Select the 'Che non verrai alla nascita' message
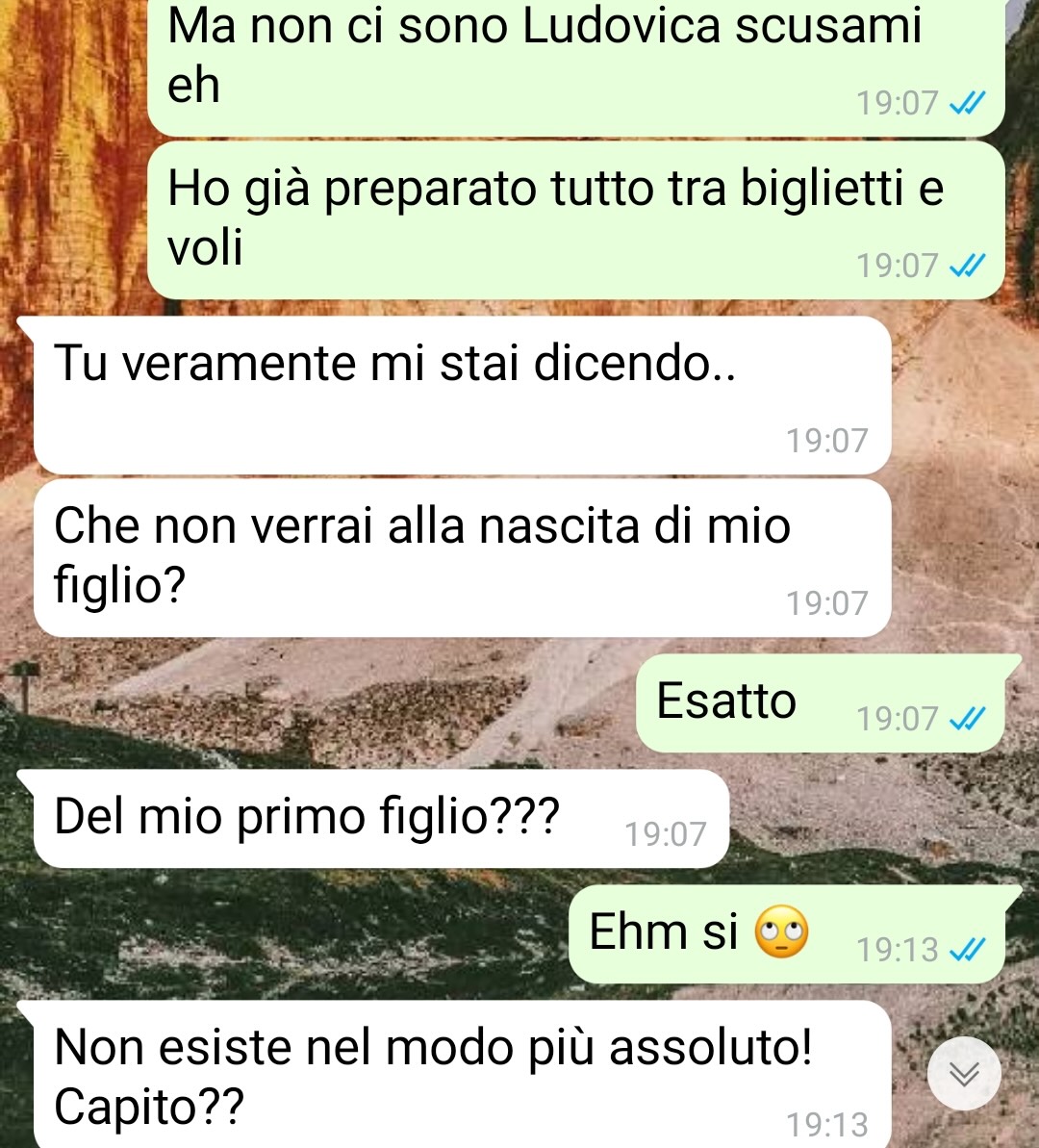This screenshot has width=1039, height=1148. click(463, 558)
